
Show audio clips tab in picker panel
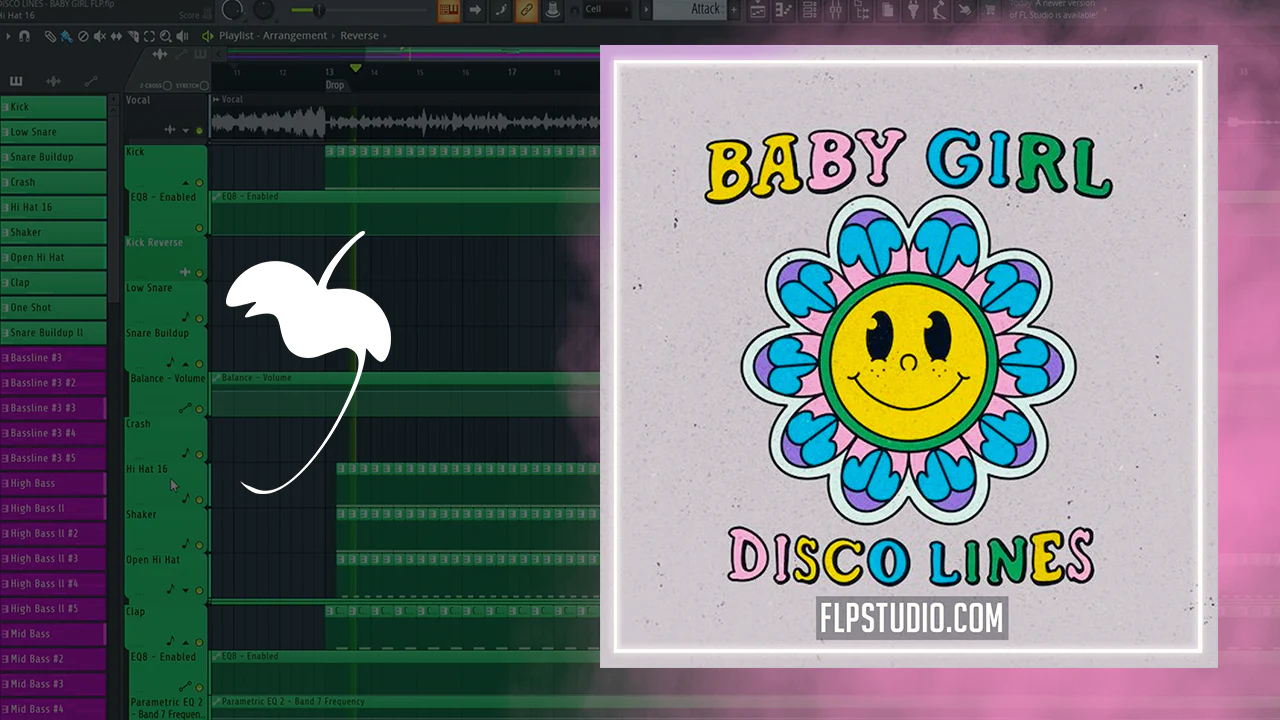click(53, 81)
